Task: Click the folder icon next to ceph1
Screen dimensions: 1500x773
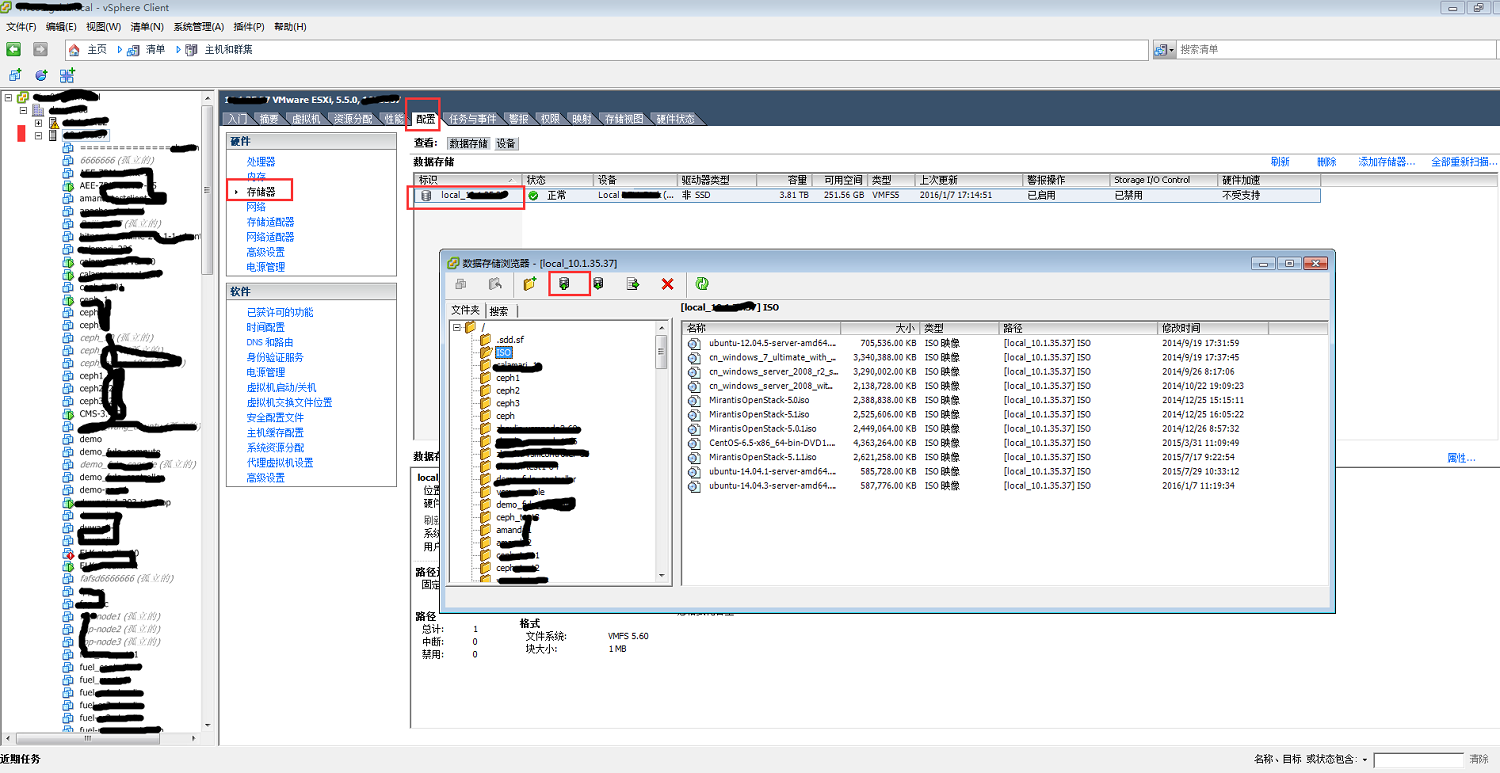Action: (486, 378)
